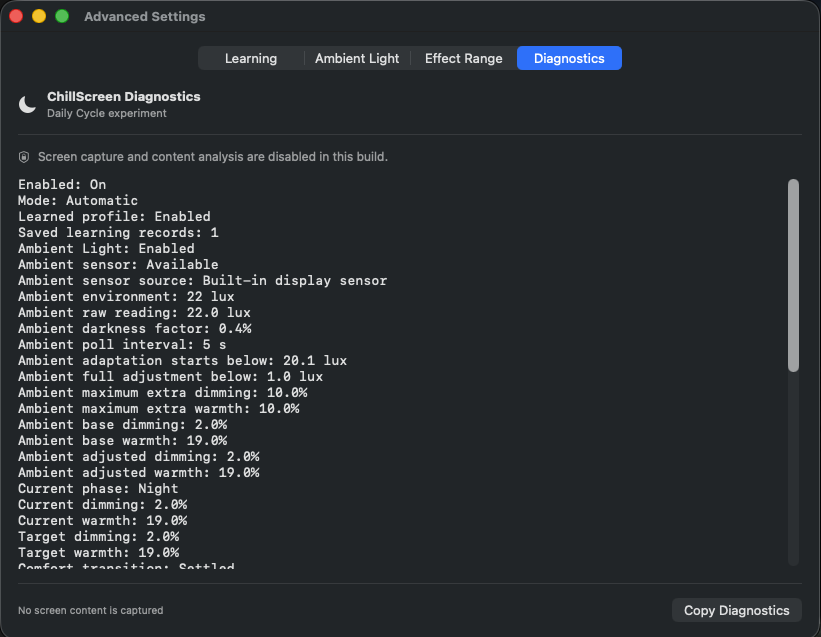This screenshot has height=637, width=821.
Task: Click the 'Learned profile: Enabled' line
Action: (114, 216)
